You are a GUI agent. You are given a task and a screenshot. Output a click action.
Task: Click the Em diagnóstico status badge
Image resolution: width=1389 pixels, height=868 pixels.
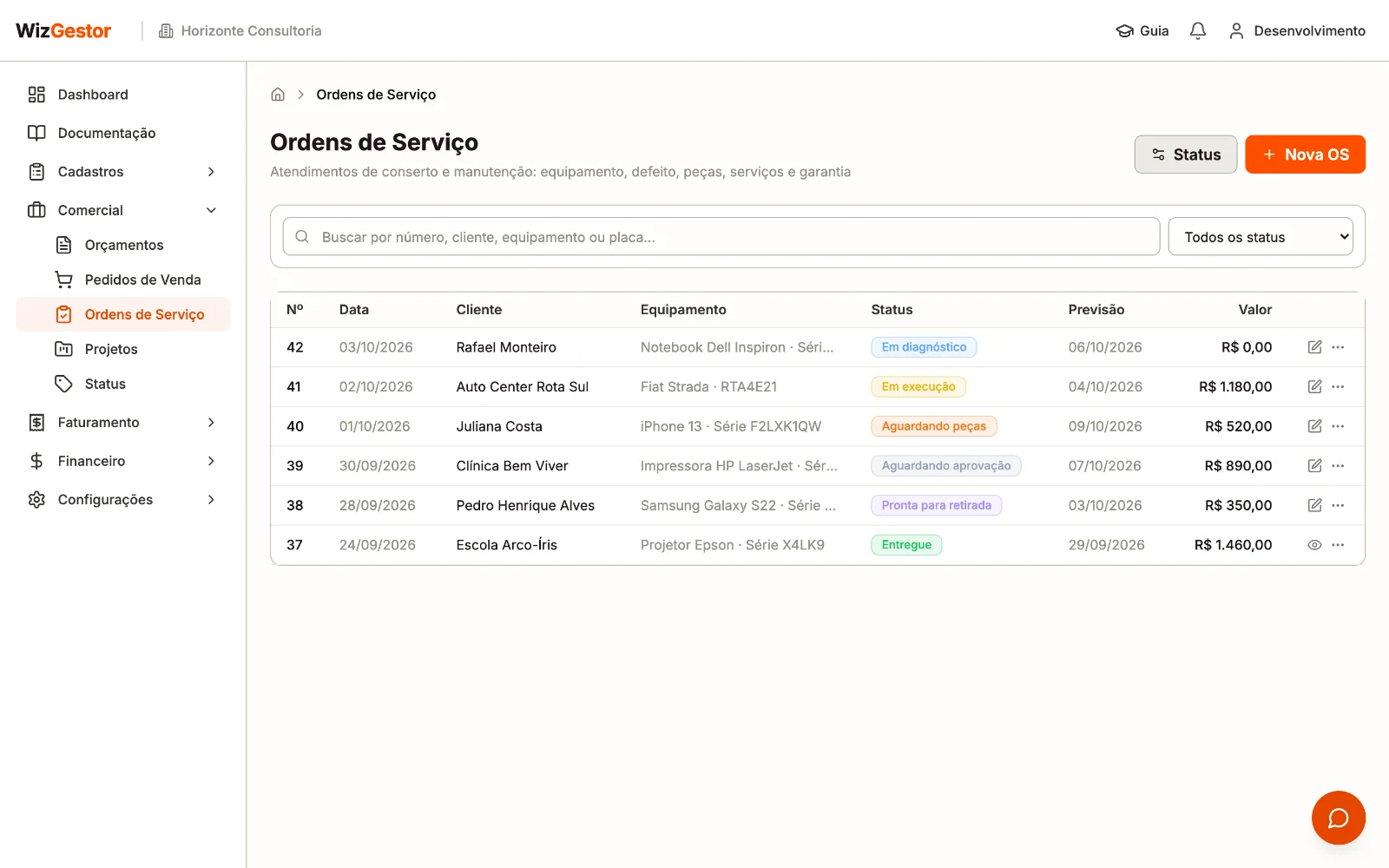pyautogui.click(x=924, y=347)
